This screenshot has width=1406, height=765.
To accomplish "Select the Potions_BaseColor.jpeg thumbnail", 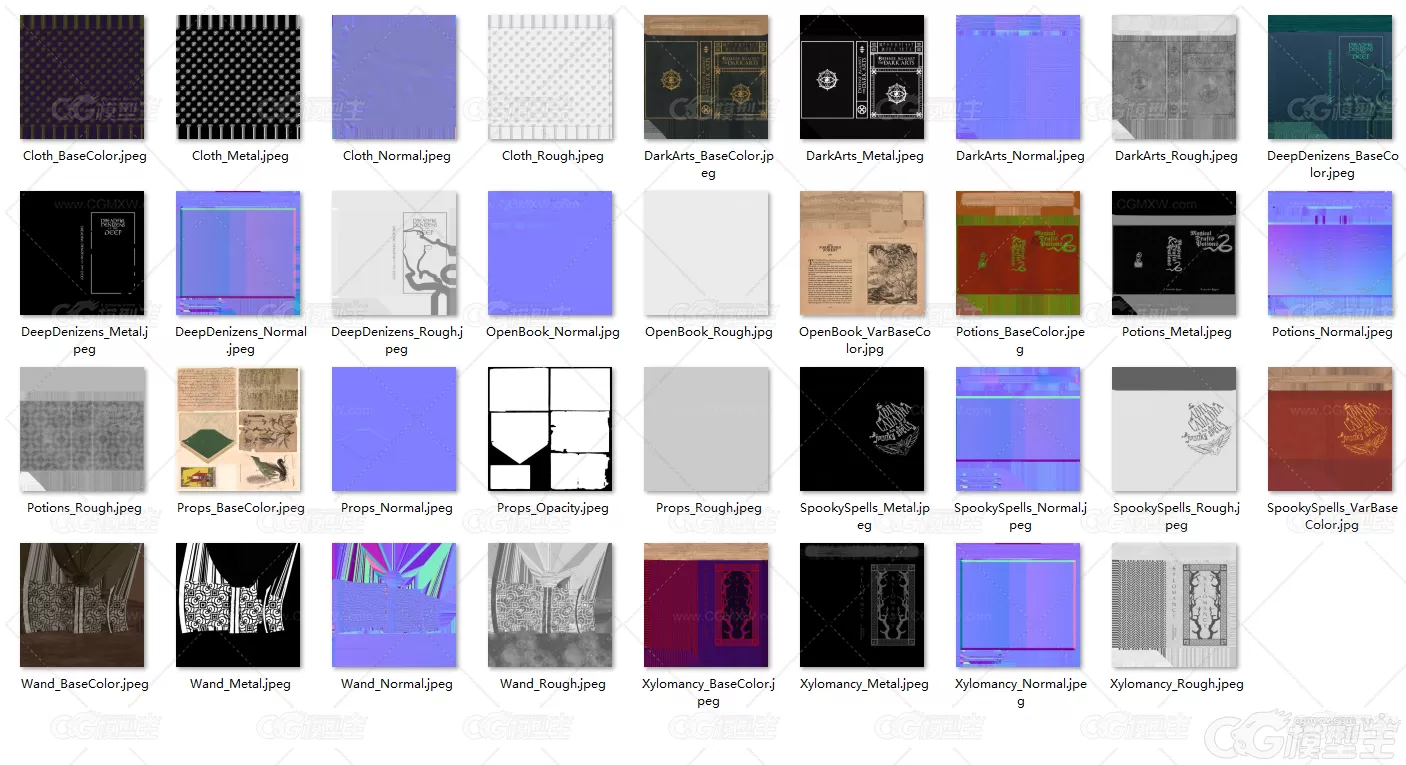I will [x=1018, y=253].
